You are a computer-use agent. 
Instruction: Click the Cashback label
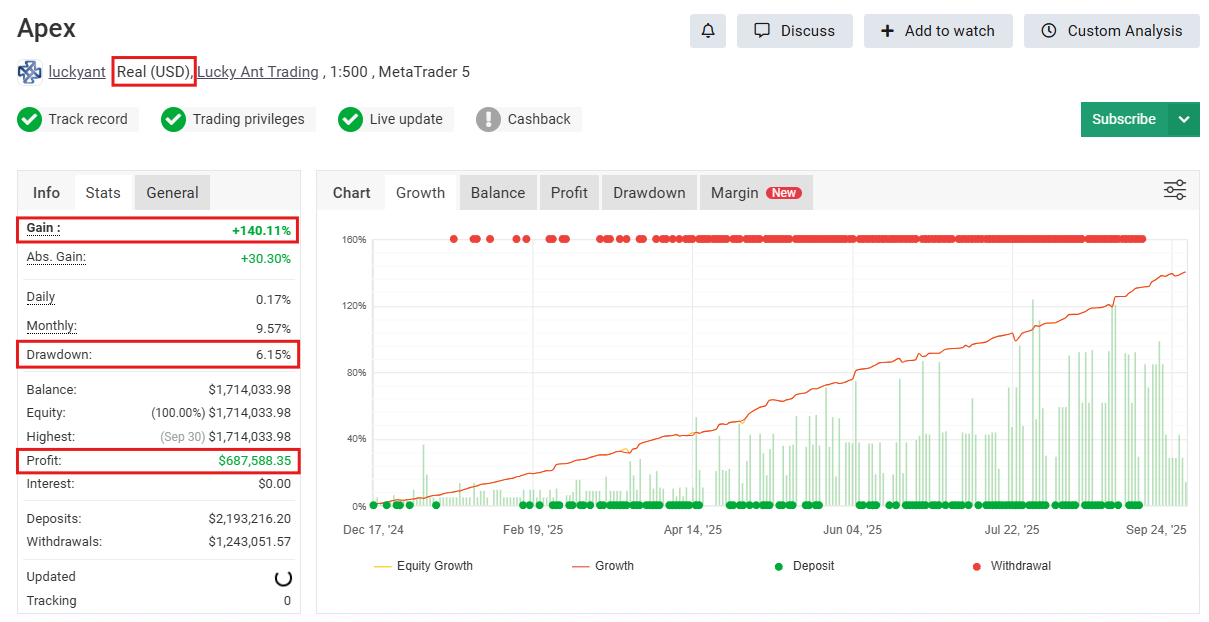click(x=539, y=119)
